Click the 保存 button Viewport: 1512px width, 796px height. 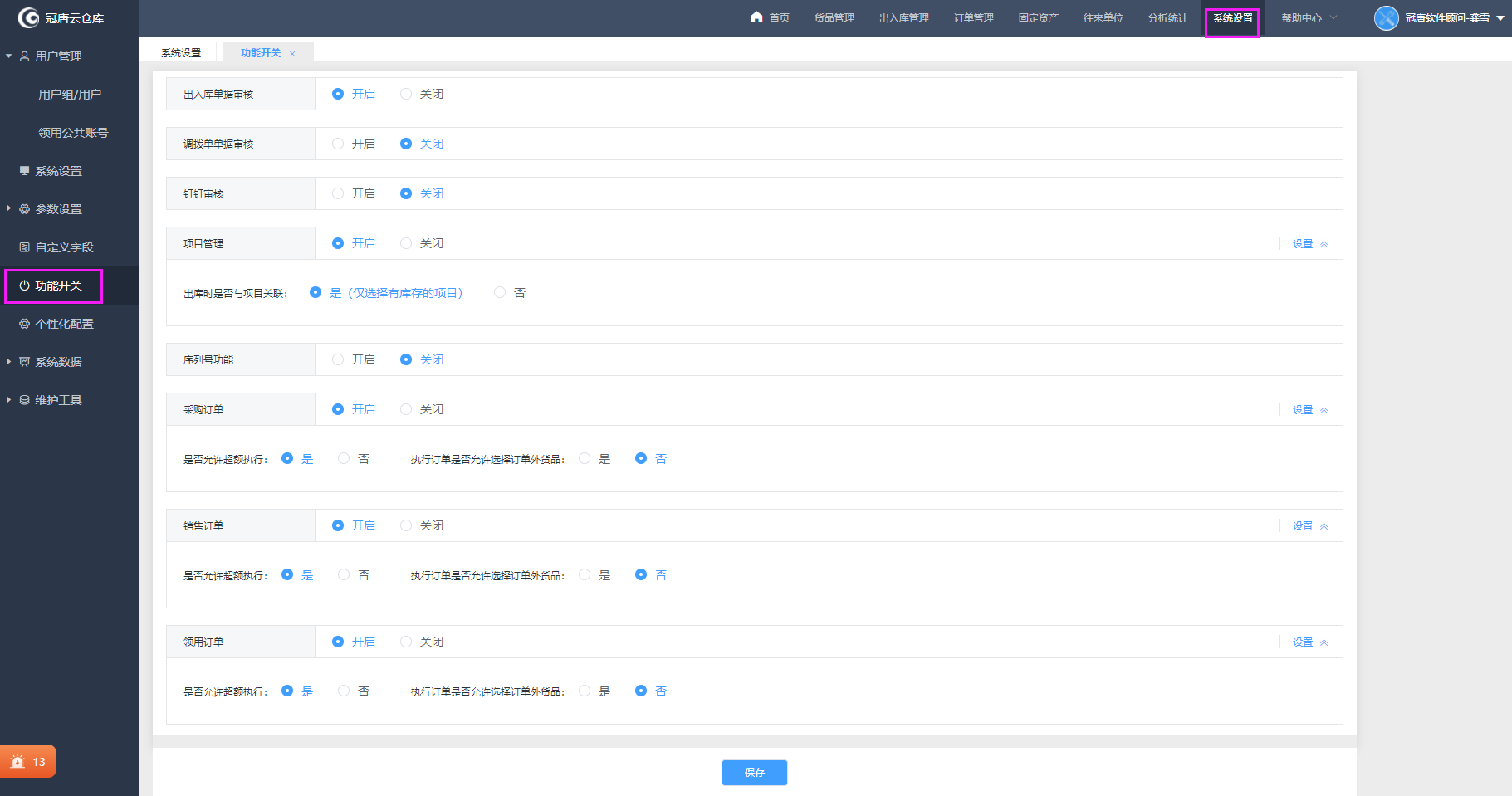pyautogui.click(x=754, y=772)
